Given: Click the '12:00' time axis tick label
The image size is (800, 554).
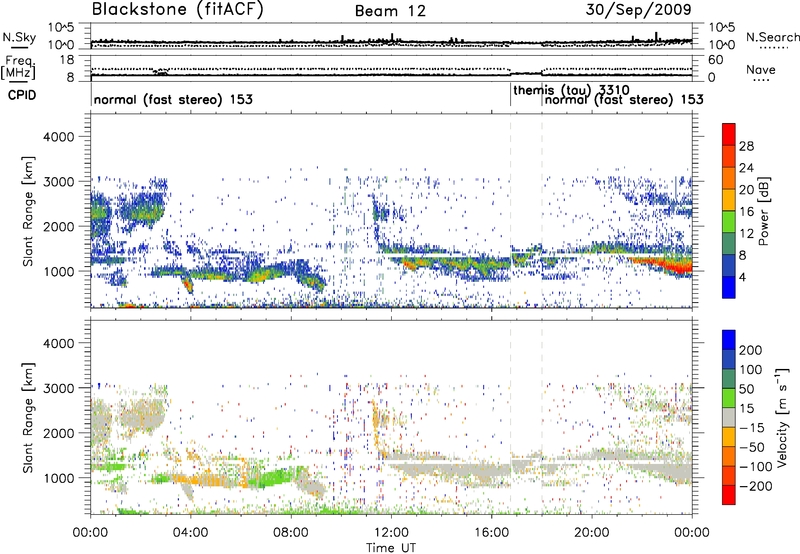Looking at the screenshot, I should pyautogui.click(x=391, y=533).
